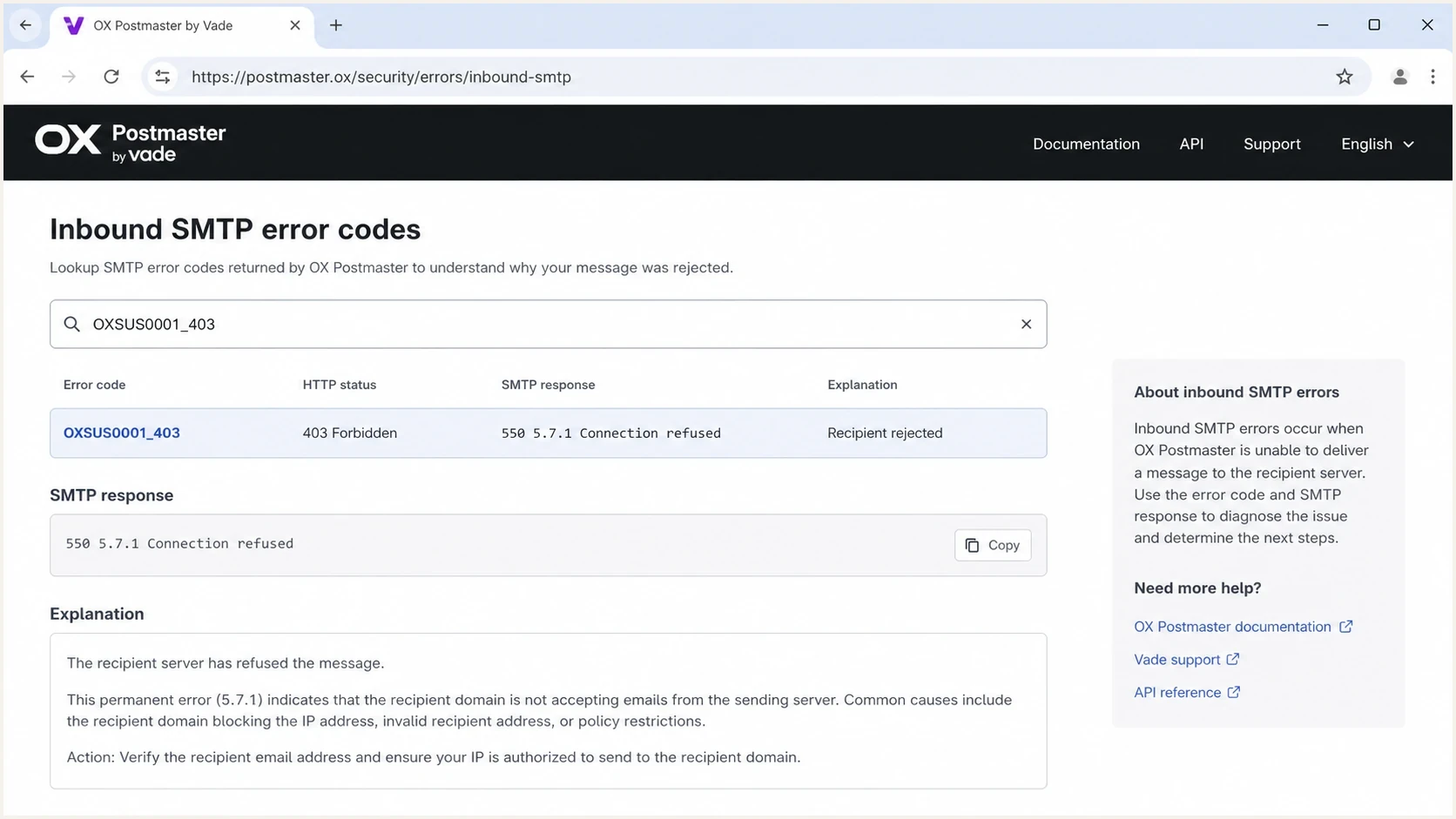Click the Action: Verify the recipient paragraph
This screenshot has width=1456, height=819.
[x=434, y=757]
